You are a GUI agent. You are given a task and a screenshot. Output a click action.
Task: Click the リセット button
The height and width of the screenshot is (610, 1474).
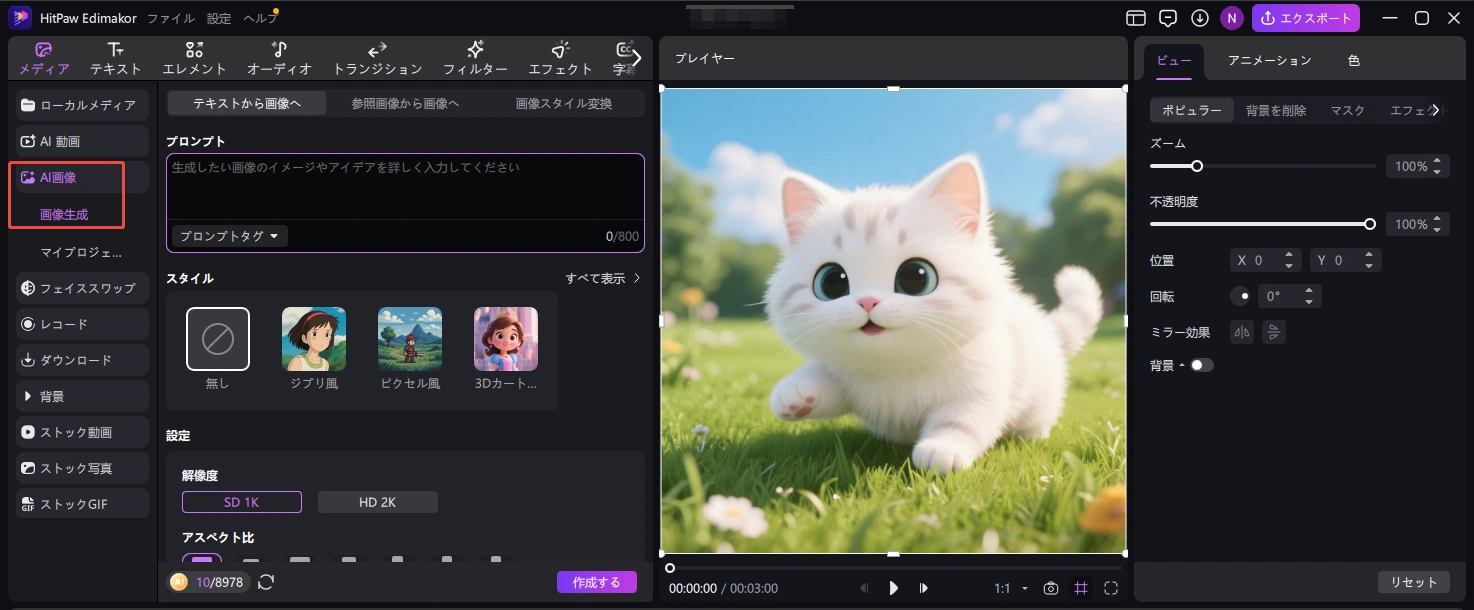(x=1413, y=582)
